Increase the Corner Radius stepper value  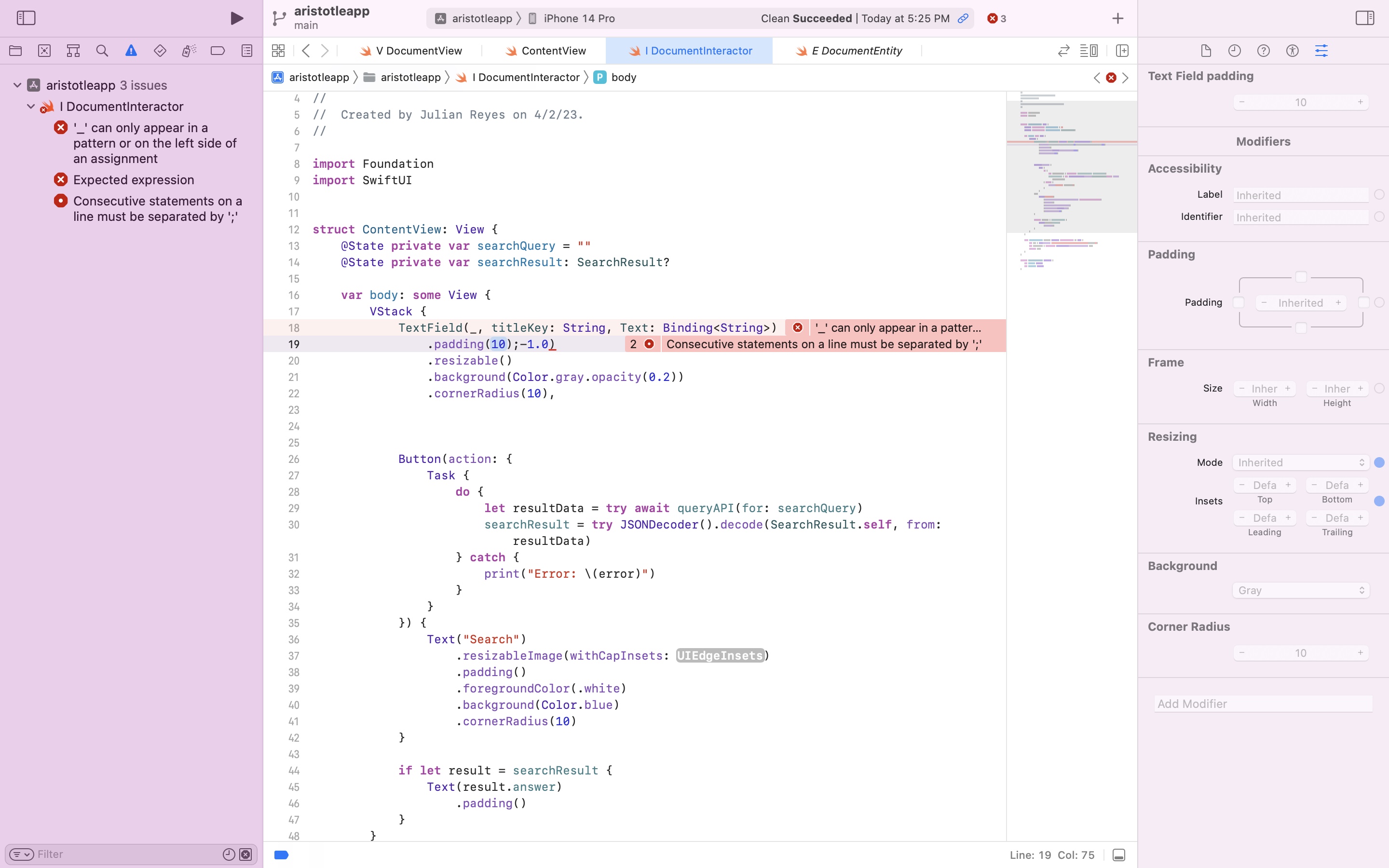tap(1360, 653)
